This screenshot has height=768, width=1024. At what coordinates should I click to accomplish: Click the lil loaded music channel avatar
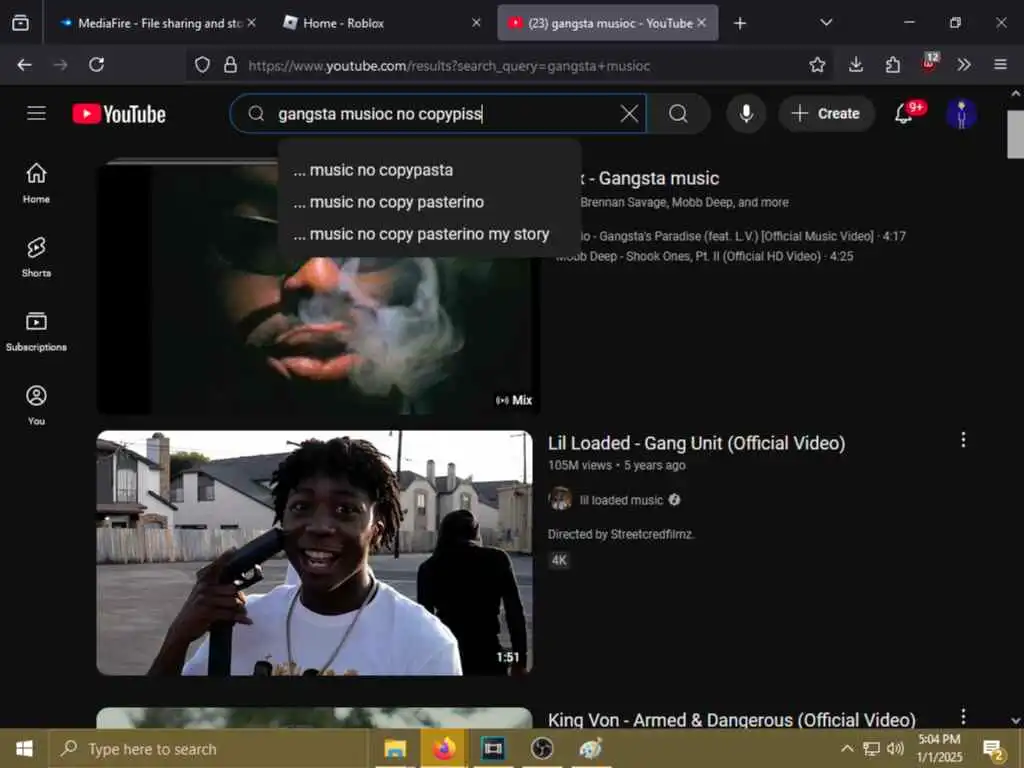(560, 500)
